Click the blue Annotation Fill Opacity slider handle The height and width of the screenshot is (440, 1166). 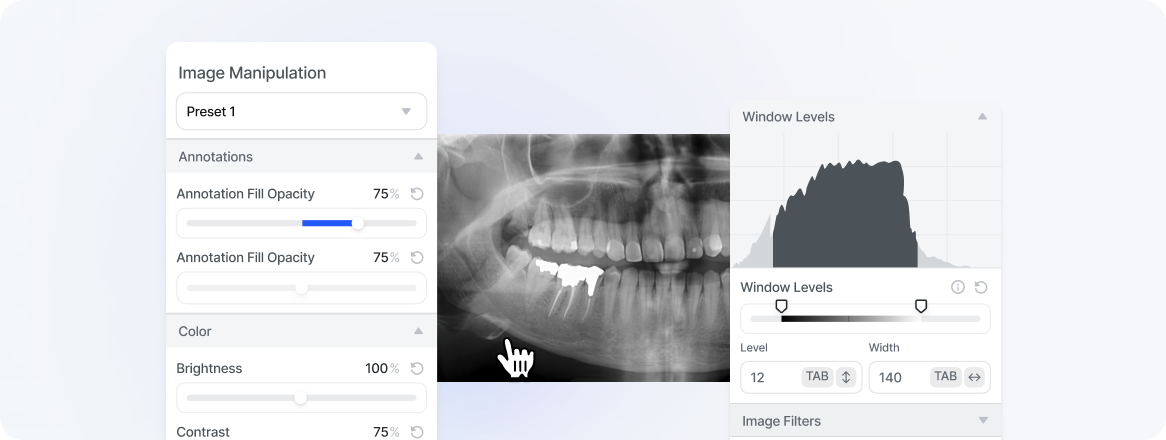click(x=358, y=223)
